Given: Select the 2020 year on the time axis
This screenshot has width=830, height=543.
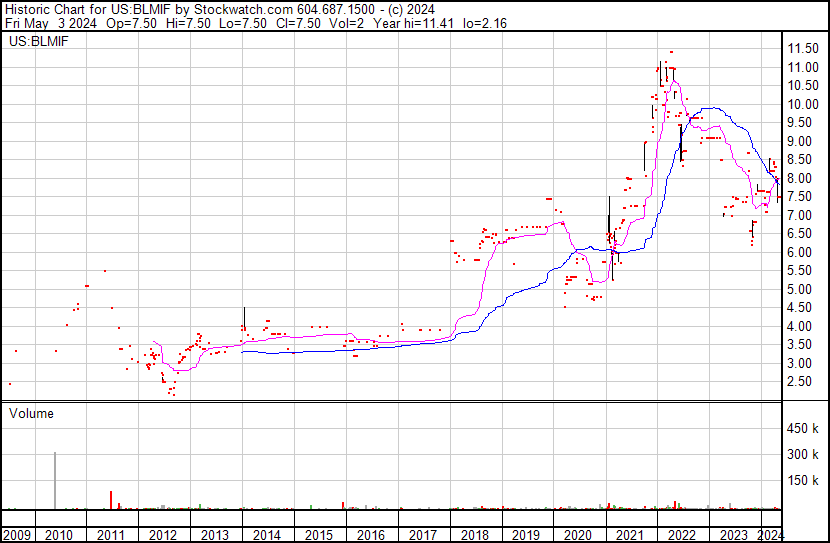Looking at the screenshot, I should (x=578, y=535).
